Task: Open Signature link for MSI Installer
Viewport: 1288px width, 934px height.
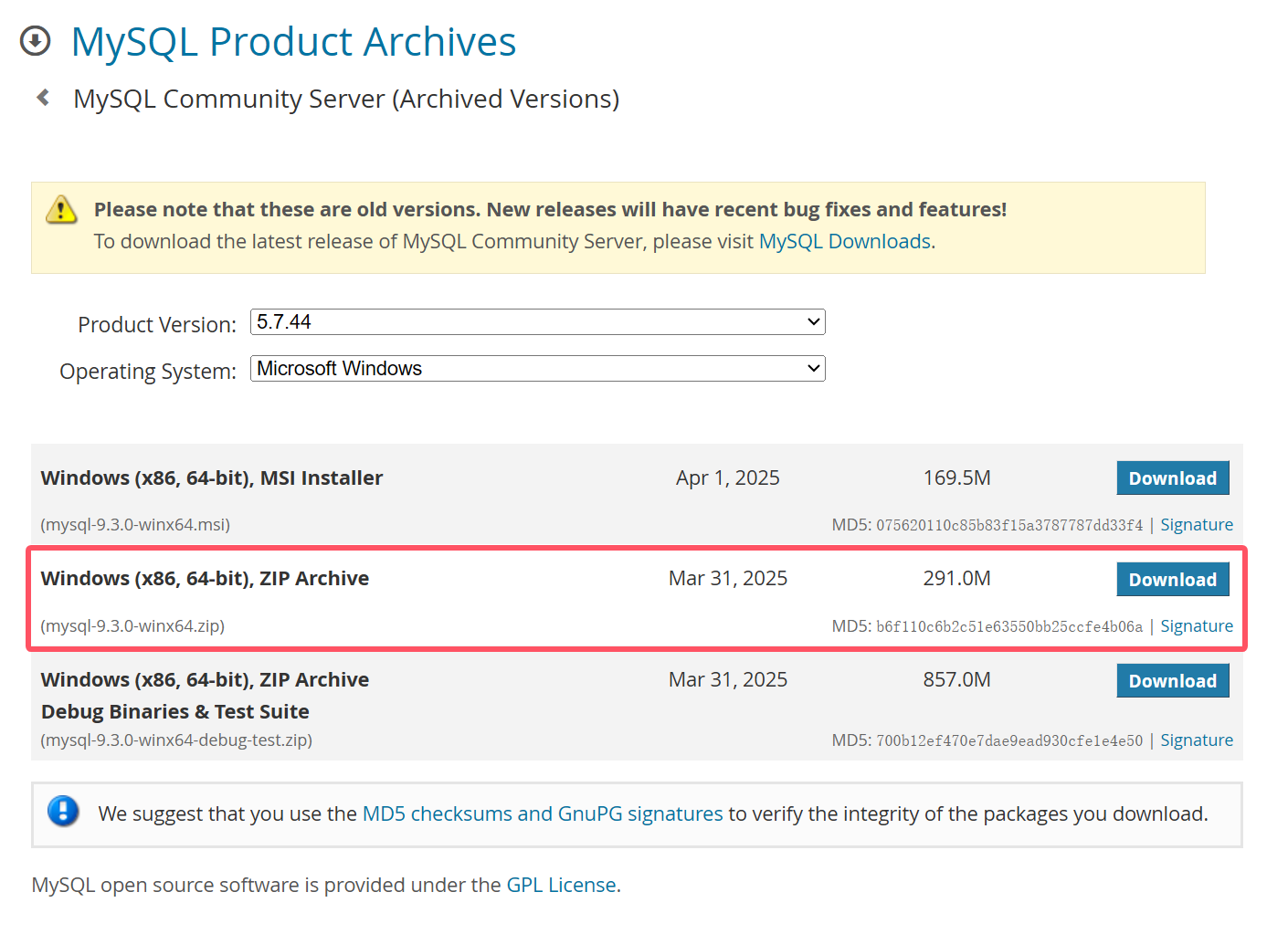Action: 1196,525
